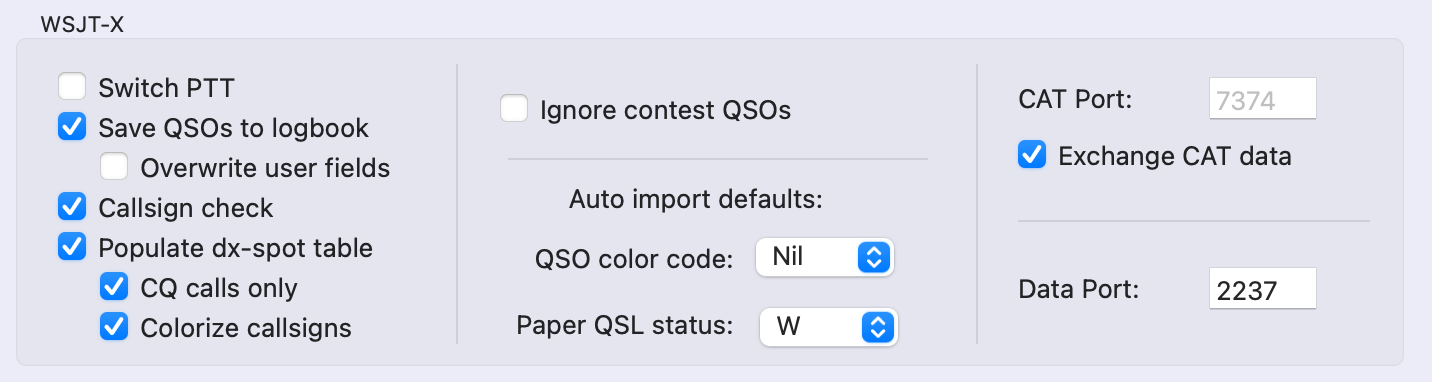Enable the Switch PTT checkbox
Viewport: 1432px width, 382px height.
72,87
